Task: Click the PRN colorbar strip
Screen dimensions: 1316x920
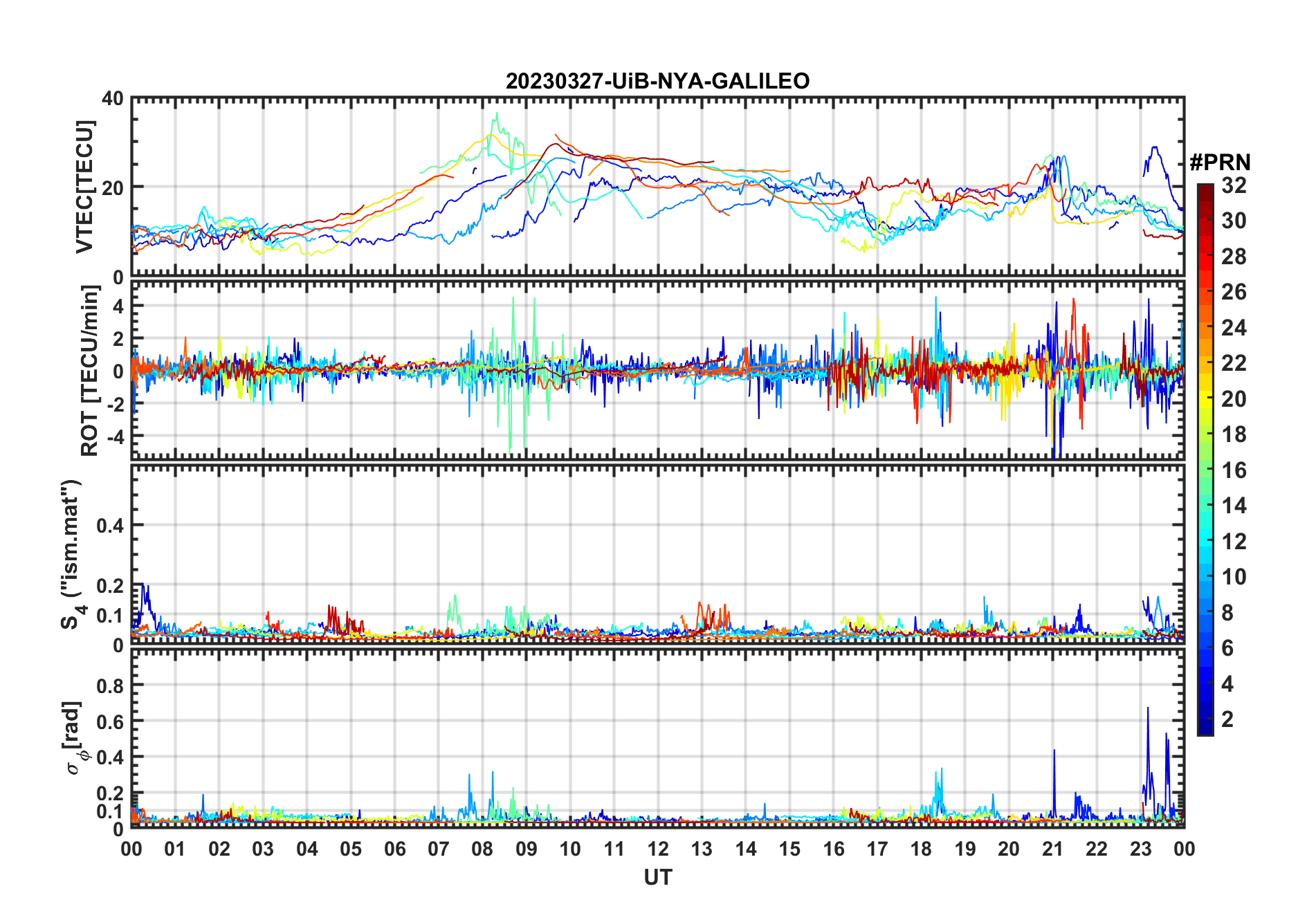Action: coord(1205,459)
